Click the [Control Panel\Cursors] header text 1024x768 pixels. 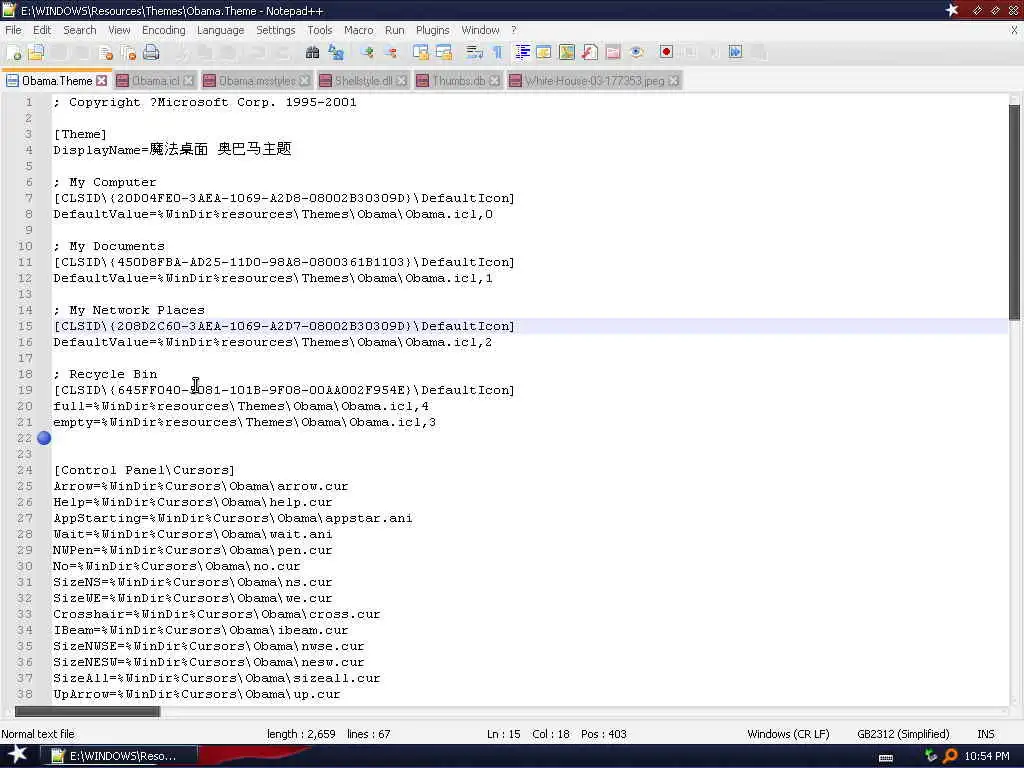coord(144,470)
